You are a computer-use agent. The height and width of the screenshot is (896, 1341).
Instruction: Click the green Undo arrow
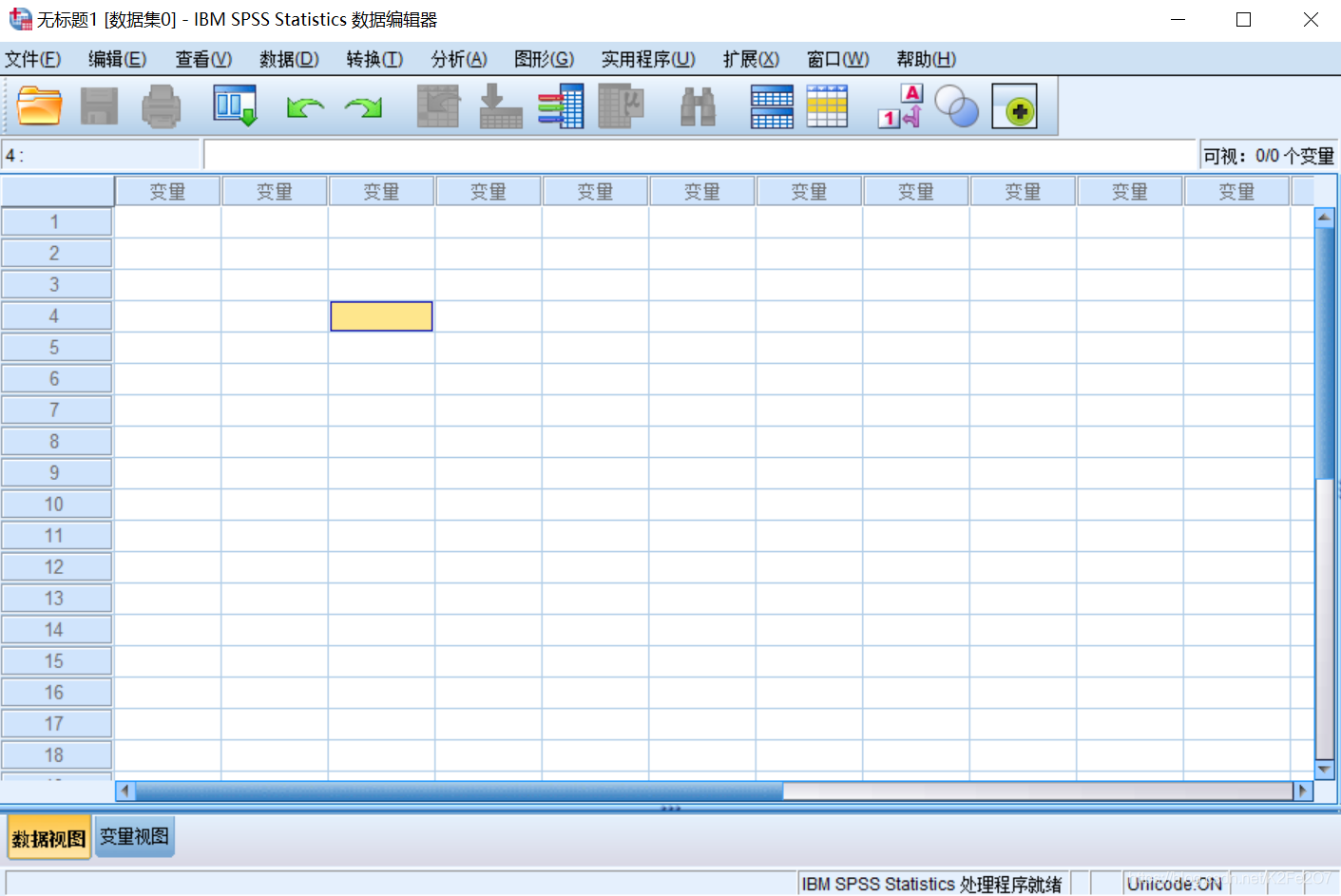305,107
